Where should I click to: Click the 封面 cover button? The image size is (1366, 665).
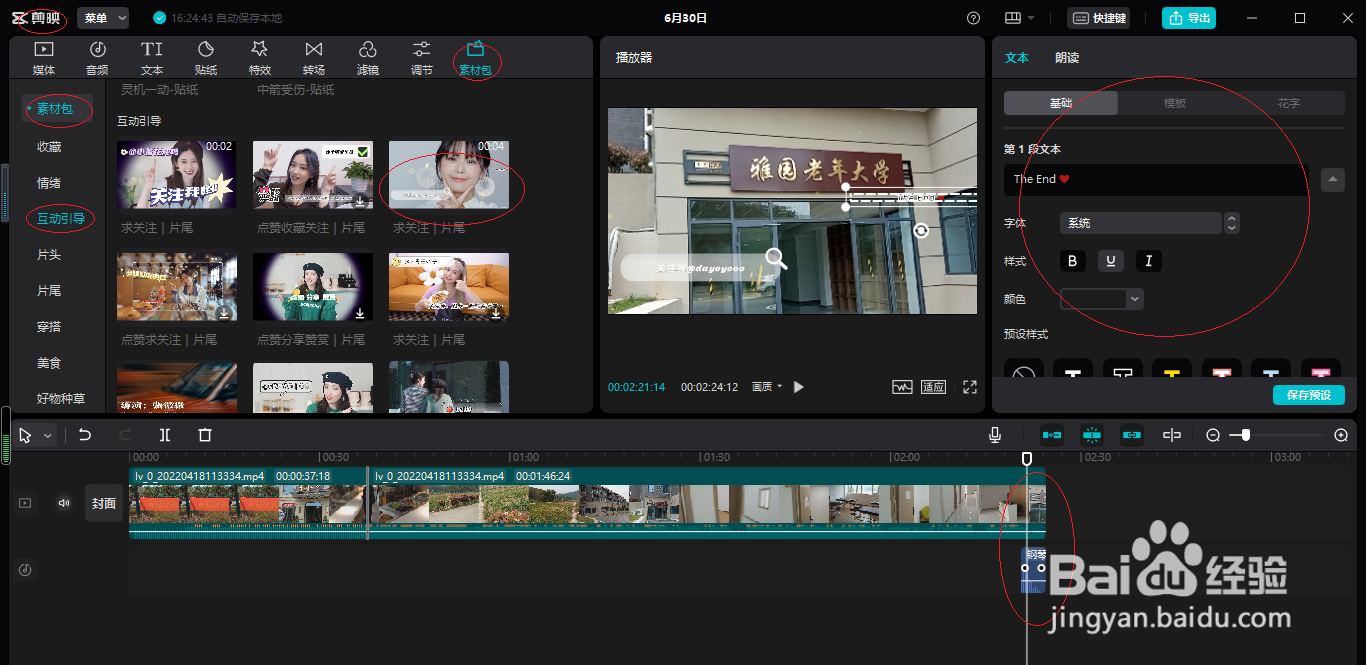point(104,503)
